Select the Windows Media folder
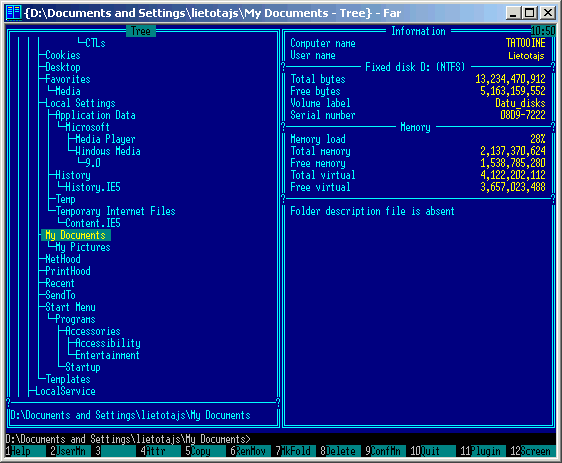 point(108,151)
